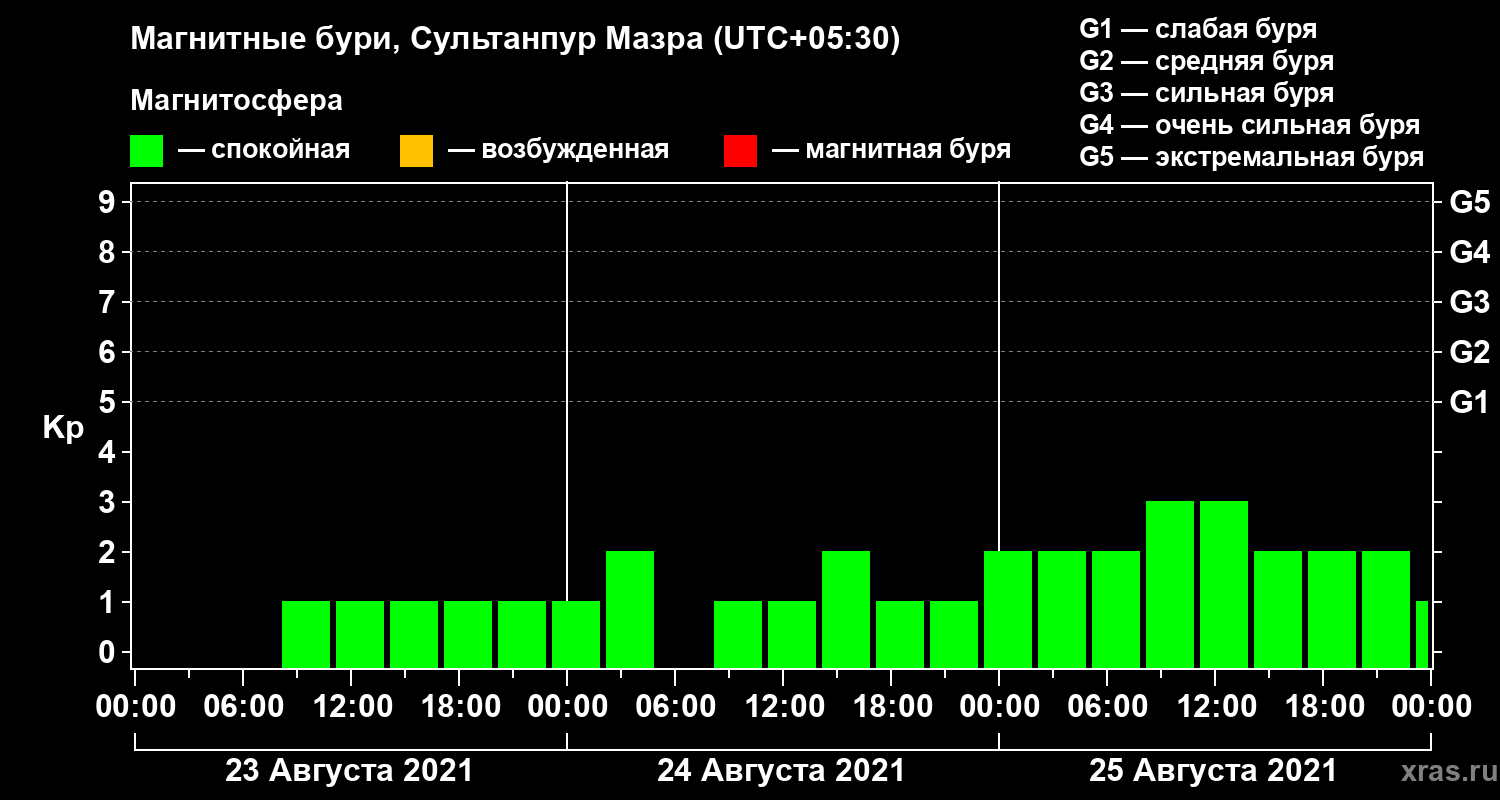Click the 'G3' right-axis label
This screenshot has height=800, width=1500.
coord(1469,303)
